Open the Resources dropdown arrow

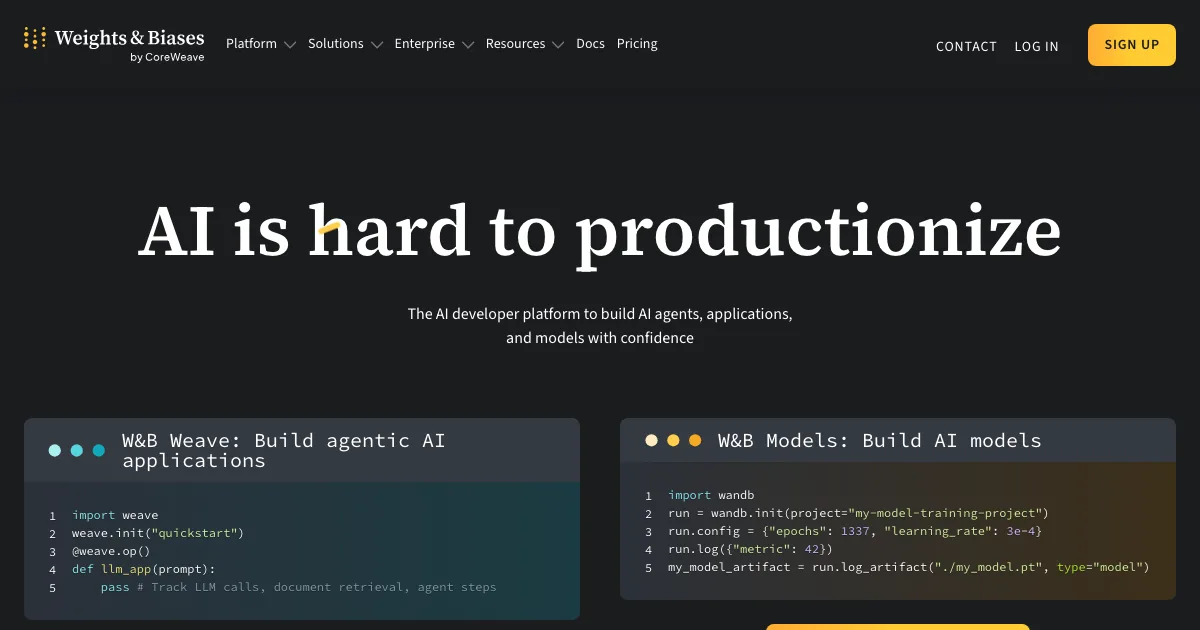click(x=558, y=45)
